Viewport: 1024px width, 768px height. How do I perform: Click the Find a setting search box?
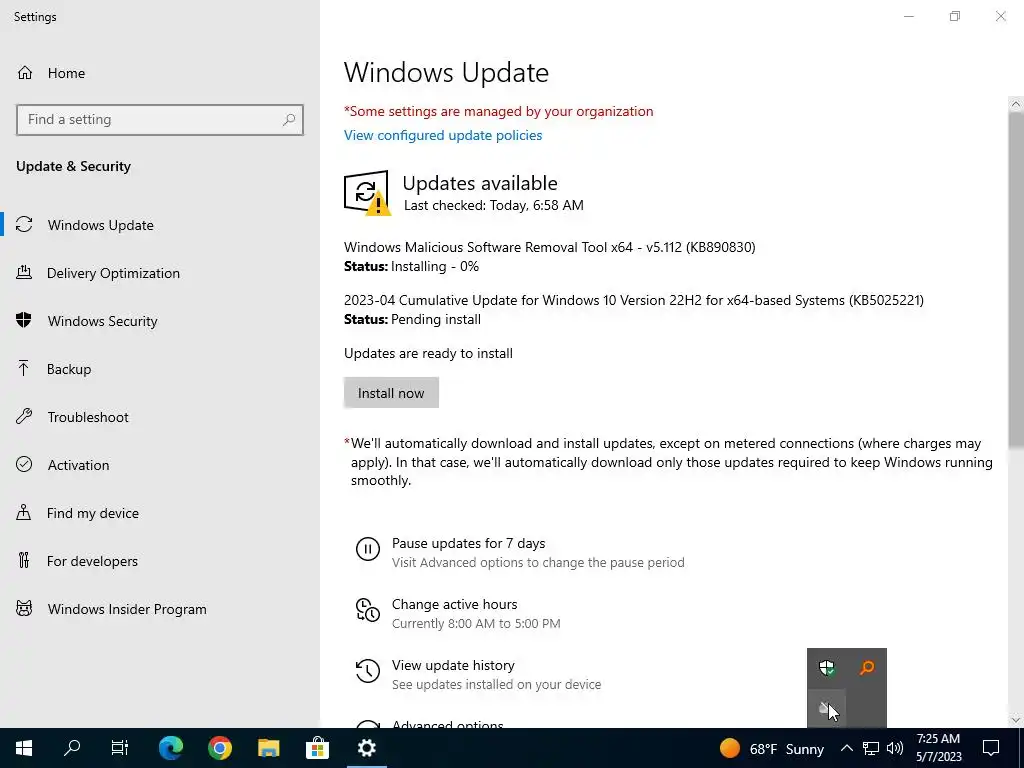point(160,120)
